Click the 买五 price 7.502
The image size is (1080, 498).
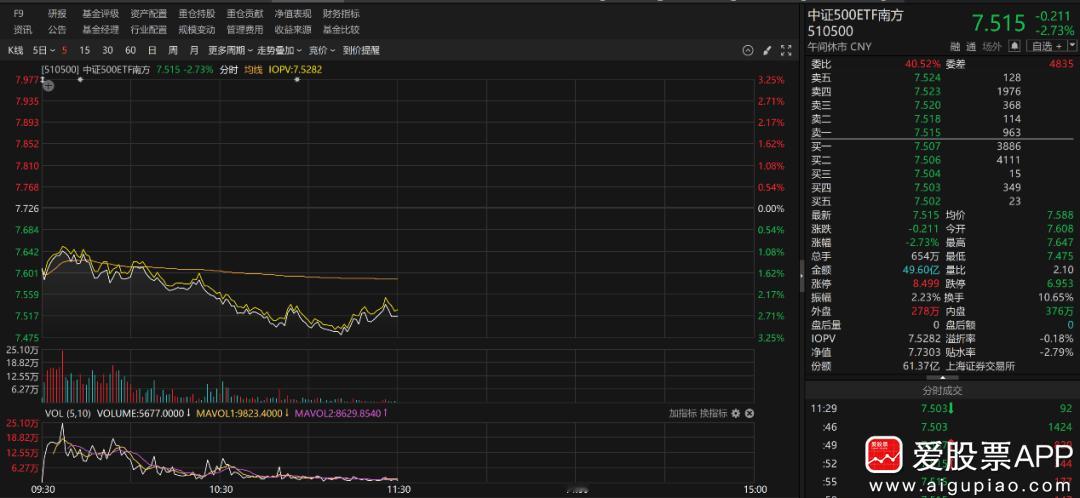pos(926,201)
